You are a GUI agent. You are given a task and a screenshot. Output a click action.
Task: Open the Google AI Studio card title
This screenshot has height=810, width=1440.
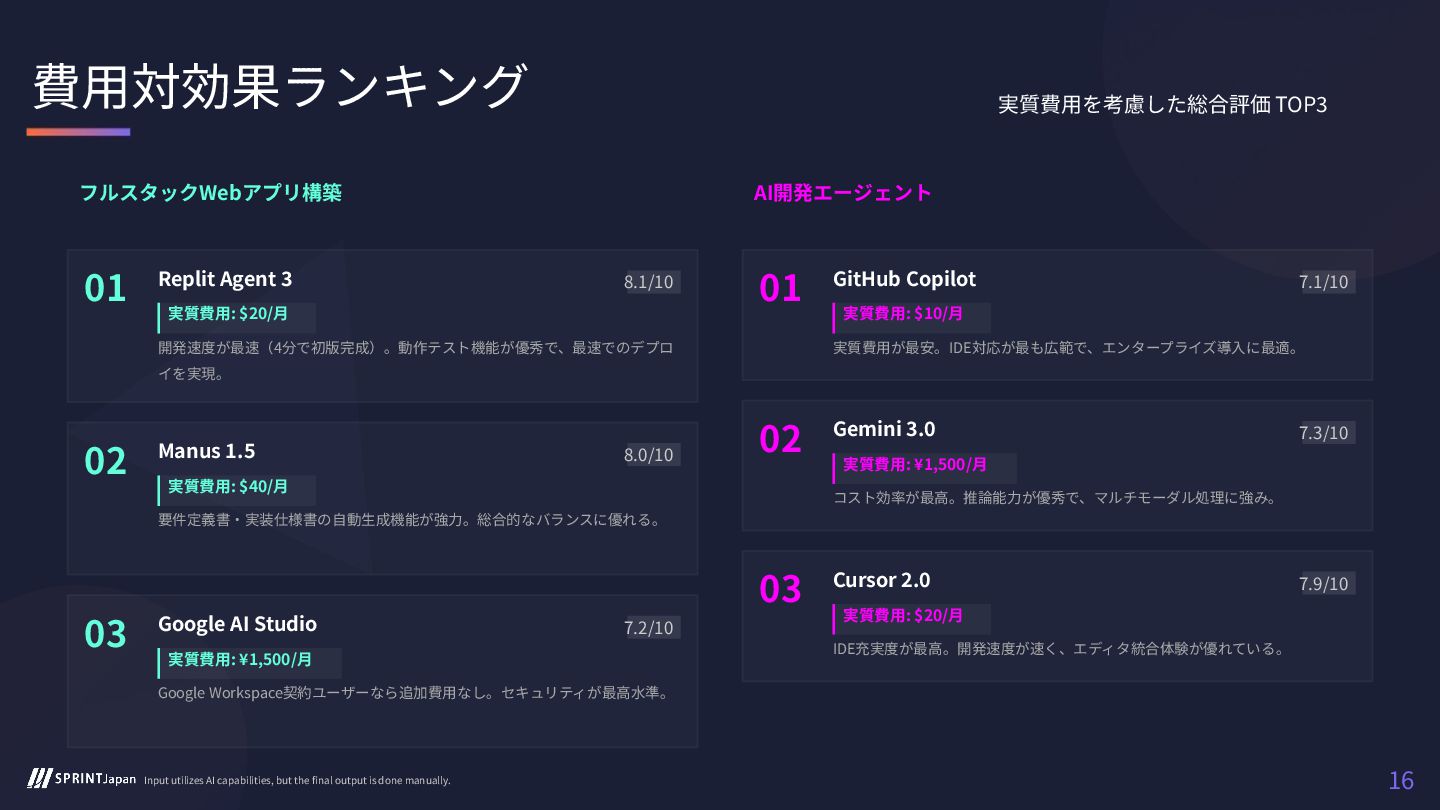click(x=237, y=624)
